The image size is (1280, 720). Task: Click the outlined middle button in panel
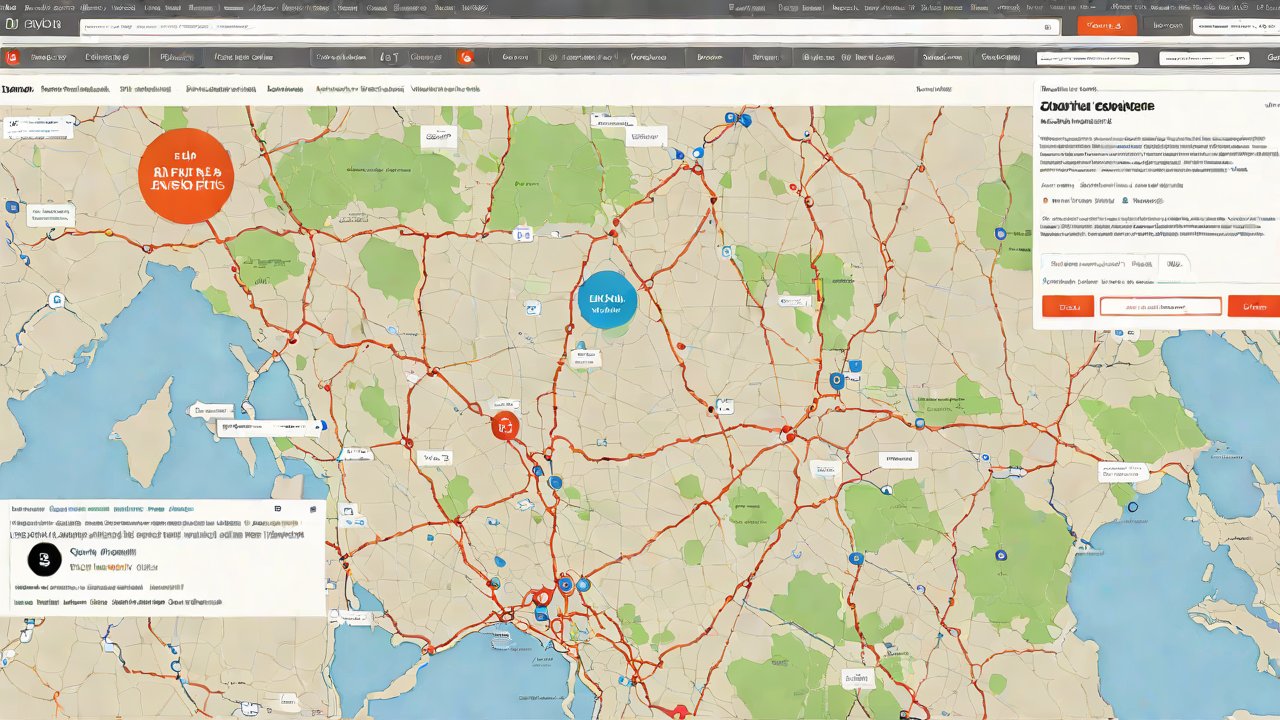point(1161,307)
